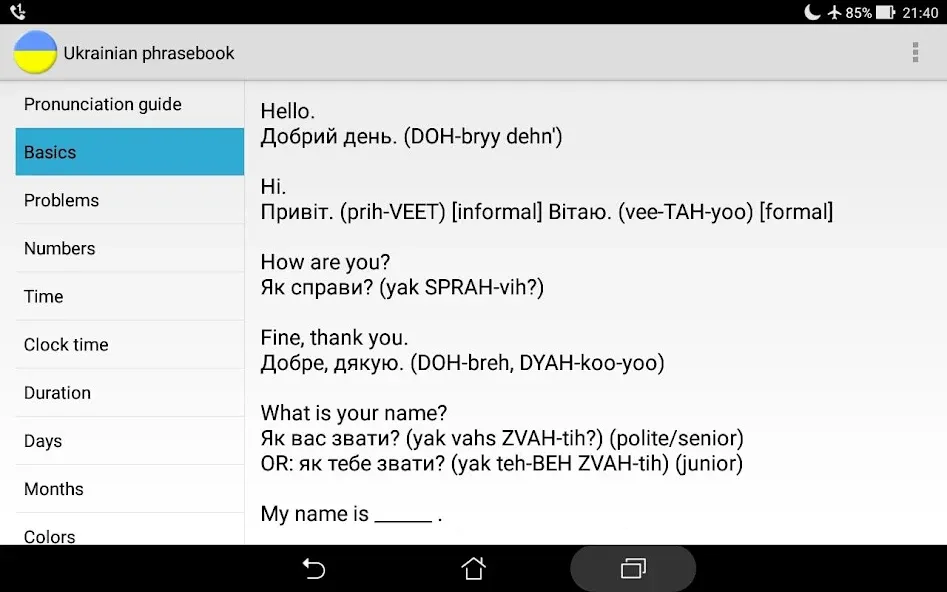Open the Pronunciation guide section

pyautogui.click(x=130, y=104)
